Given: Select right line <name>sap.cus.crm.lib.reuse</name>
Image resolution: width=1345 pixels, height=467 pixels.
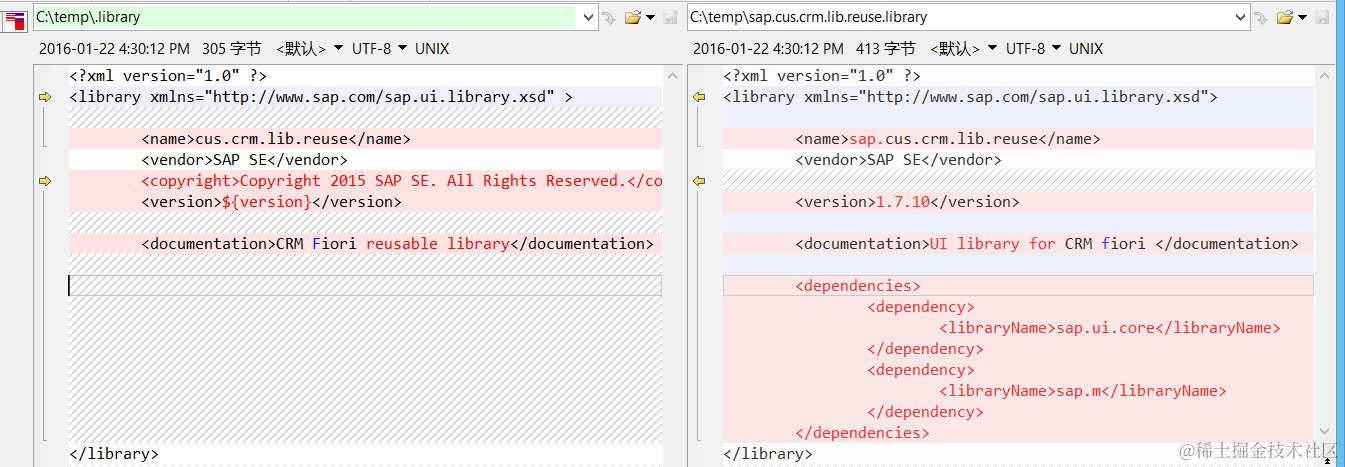Looking at the screenshot, I should [x=1018, y=139].
